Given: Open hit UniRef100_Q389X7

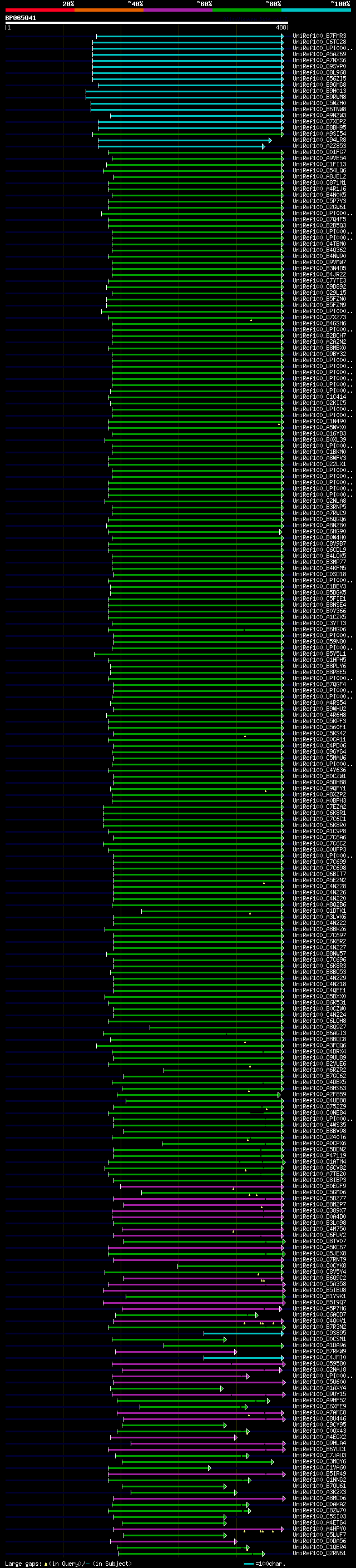Looking at the screenshot, I should [x=319, y=1211].
